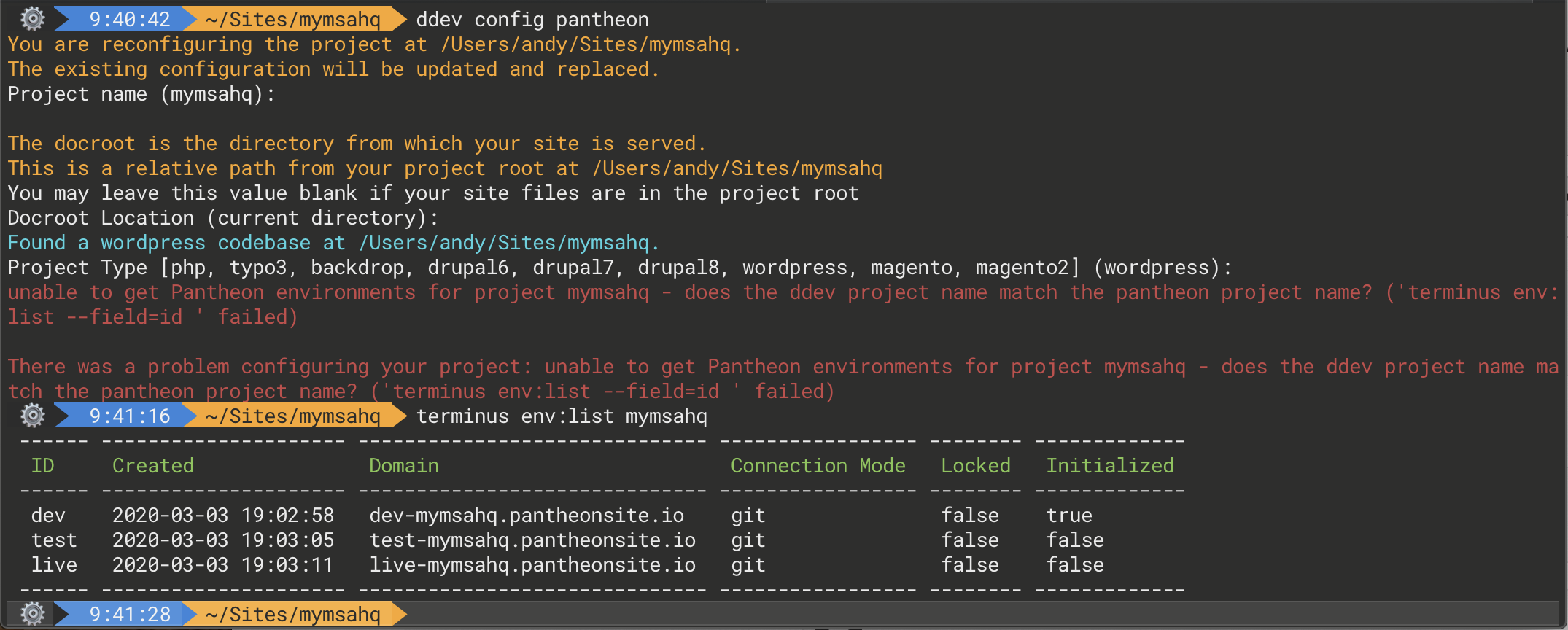This screenshot has height=630, width=1568.
Task: Click gear icon beside the 9:40:42 prompt
Action: (32, 19)
